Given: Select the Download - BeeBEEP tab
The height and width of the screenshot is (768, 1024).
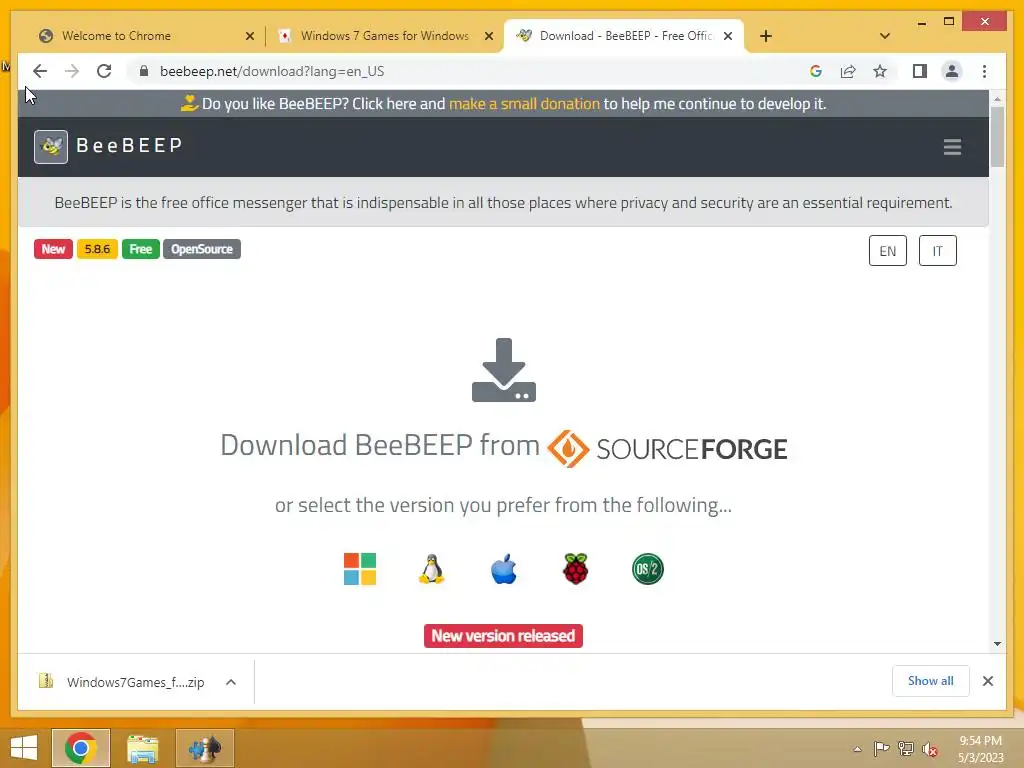Looking at the screenshot, I should [624, 36].
